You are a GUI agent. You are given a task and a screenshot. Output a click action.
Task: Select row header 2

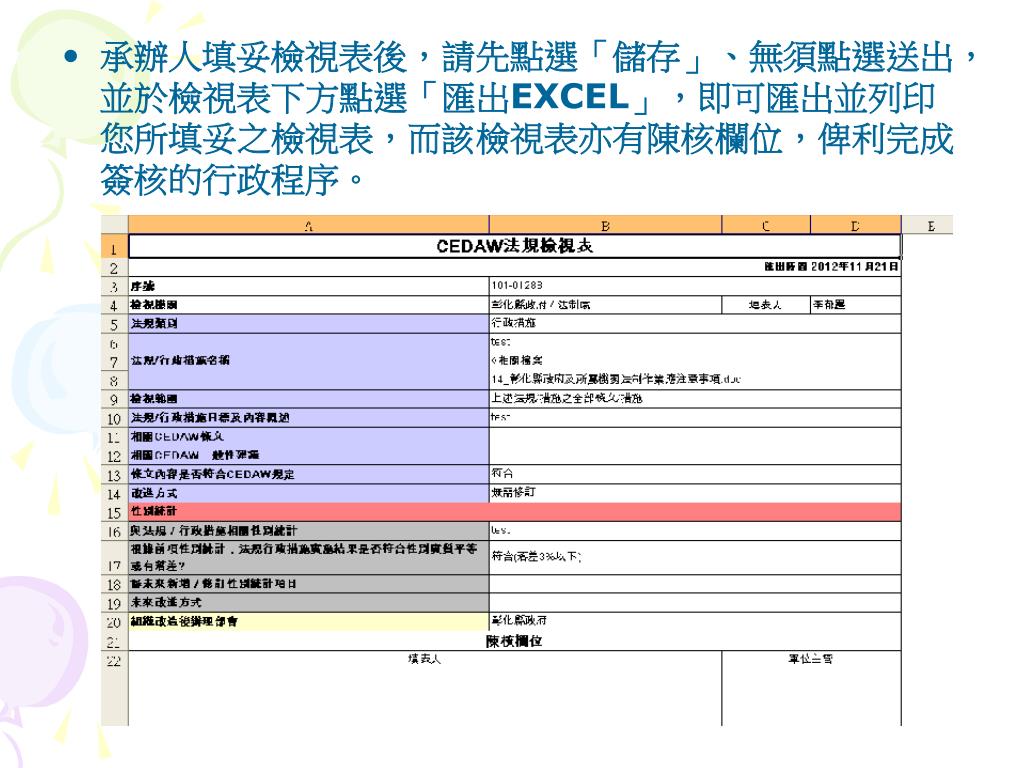[x=115, y=268]
